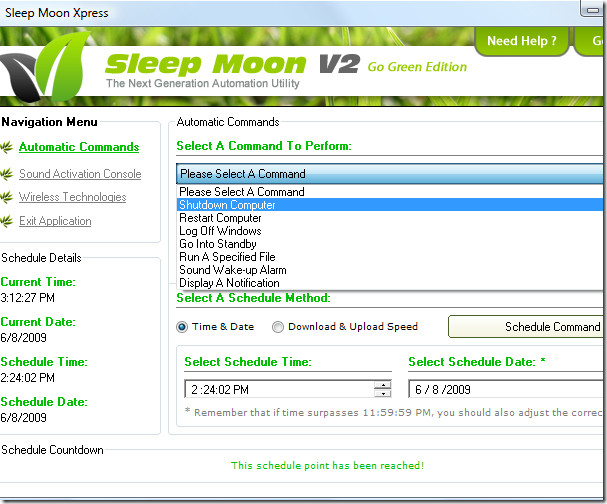Click the leaf icon beside Wireless Technologies

point(6,197)
